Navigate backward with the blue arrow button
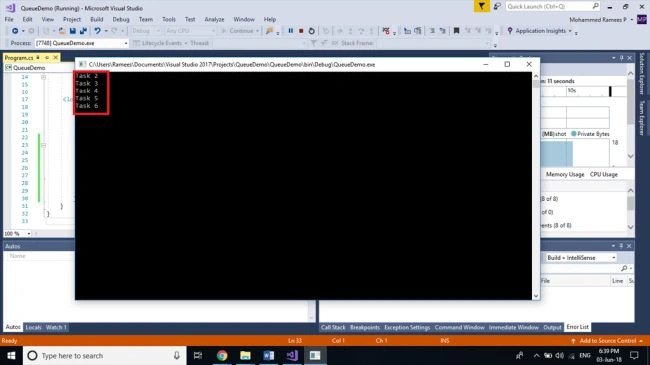 point(15,31)
